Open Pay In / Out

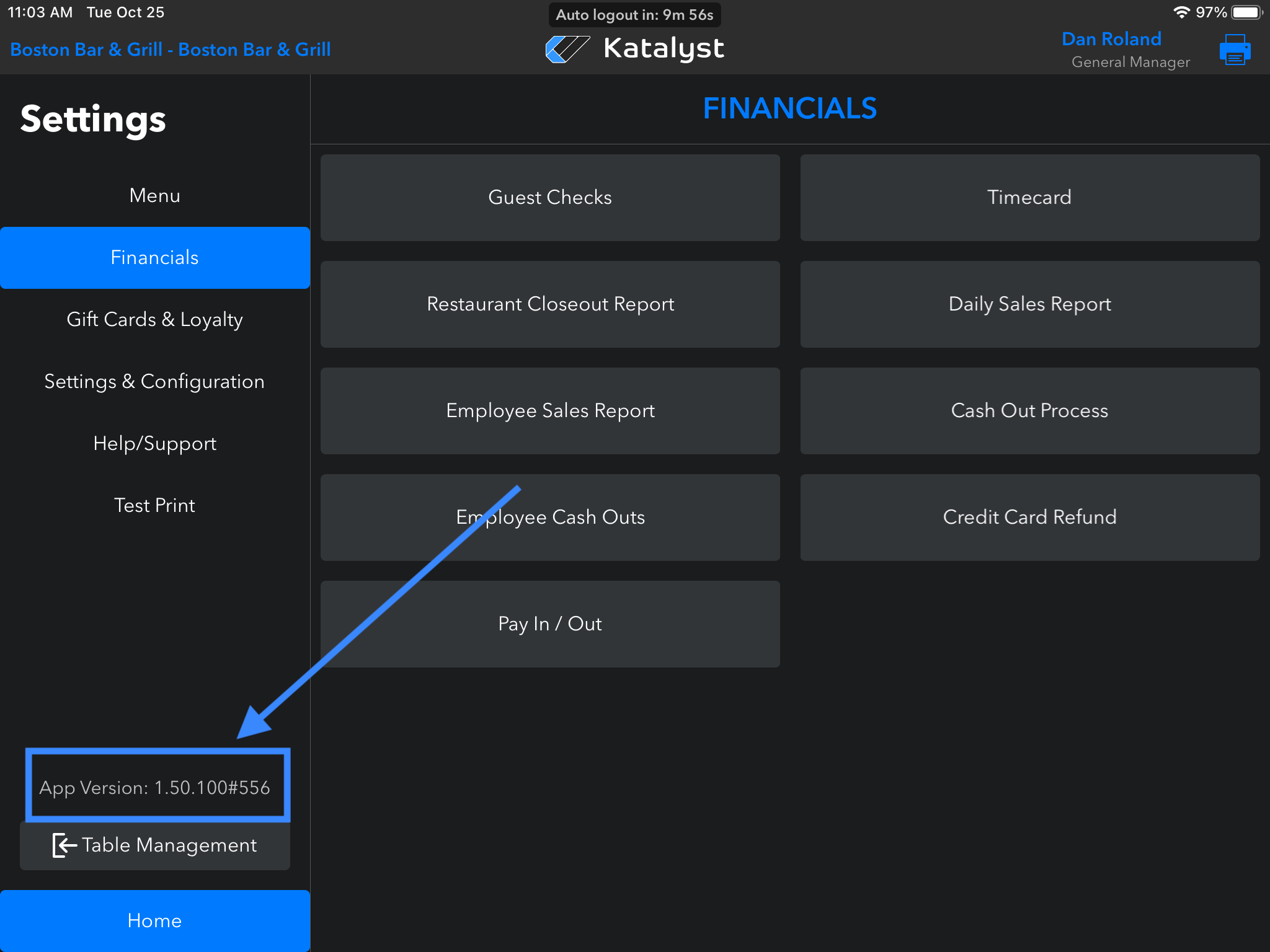pos(550,624)
